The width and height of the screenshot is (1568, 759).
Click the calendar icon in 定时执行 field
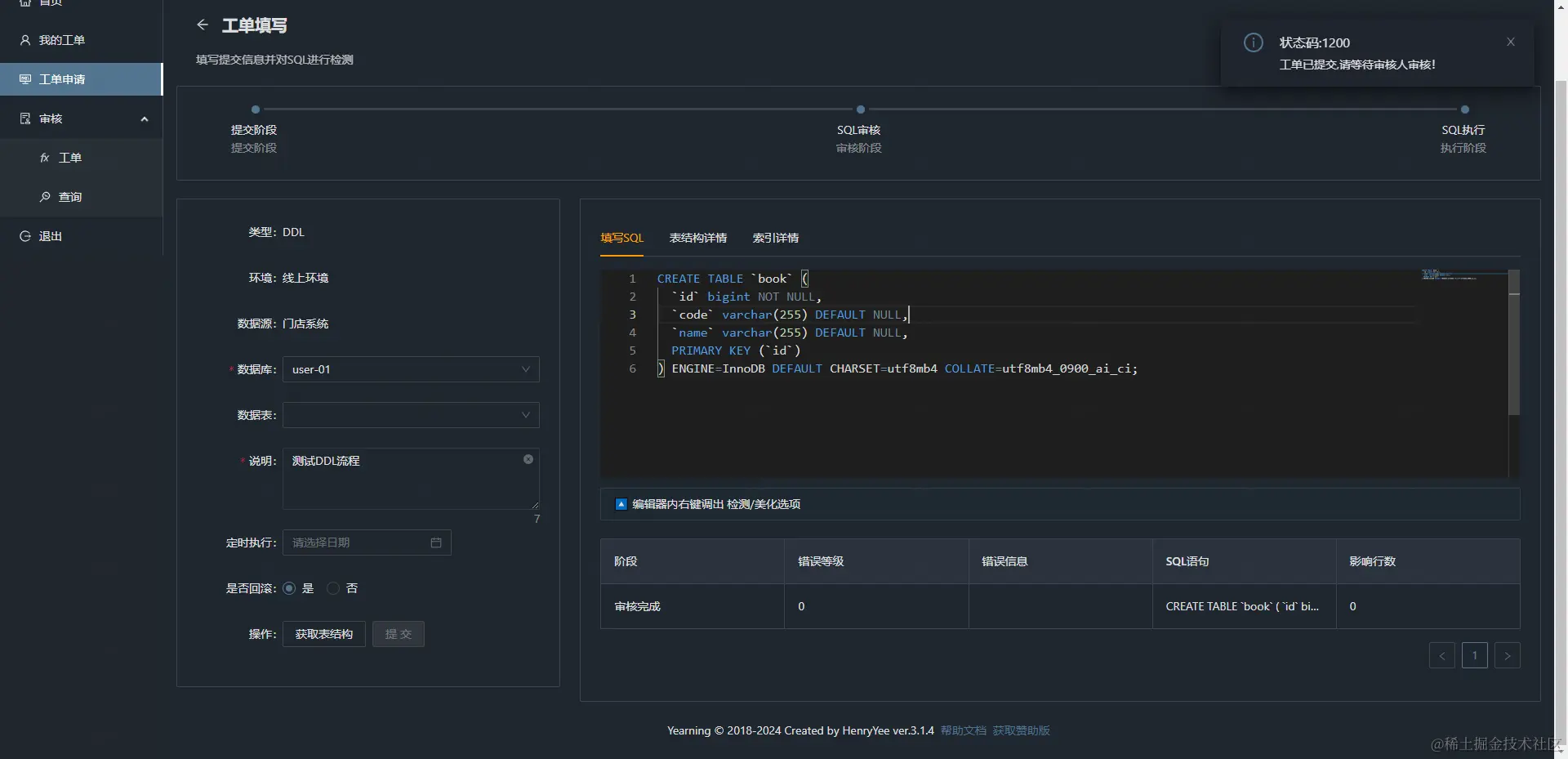click(x=436, y=542)
